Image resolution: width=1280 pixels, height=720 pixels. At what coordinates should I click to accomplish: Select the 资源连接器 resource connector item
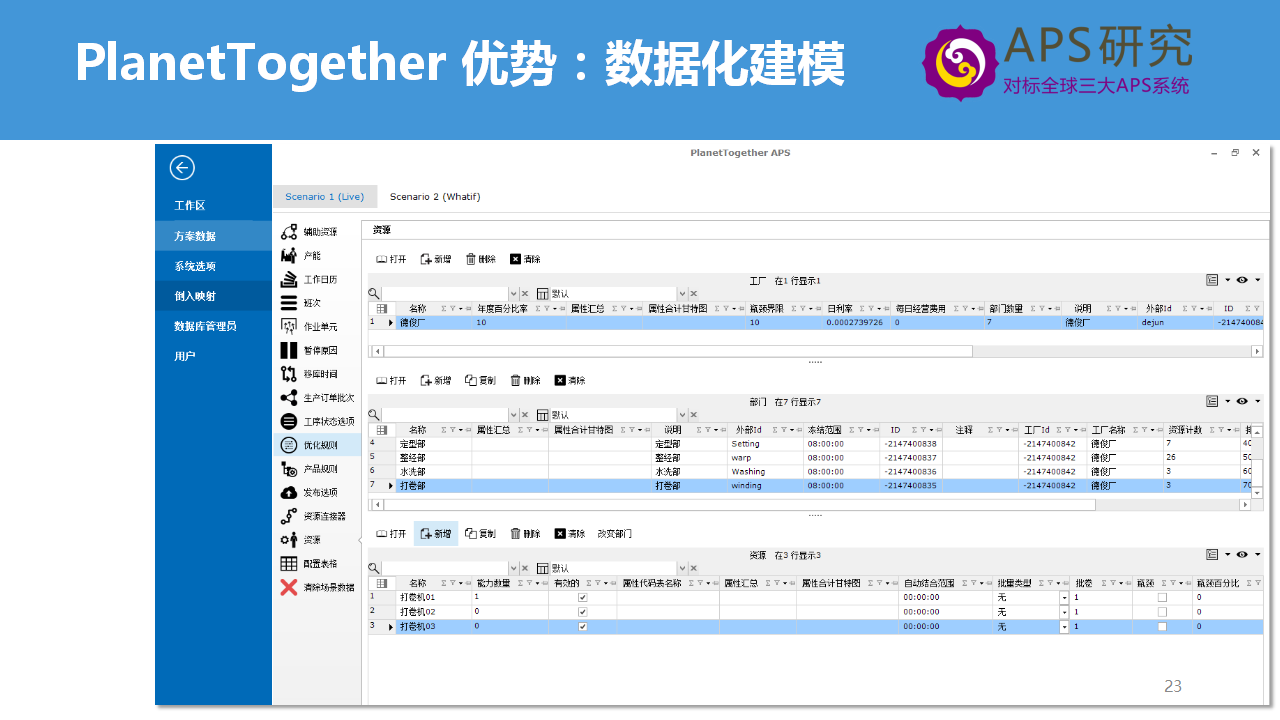point(314,516)
